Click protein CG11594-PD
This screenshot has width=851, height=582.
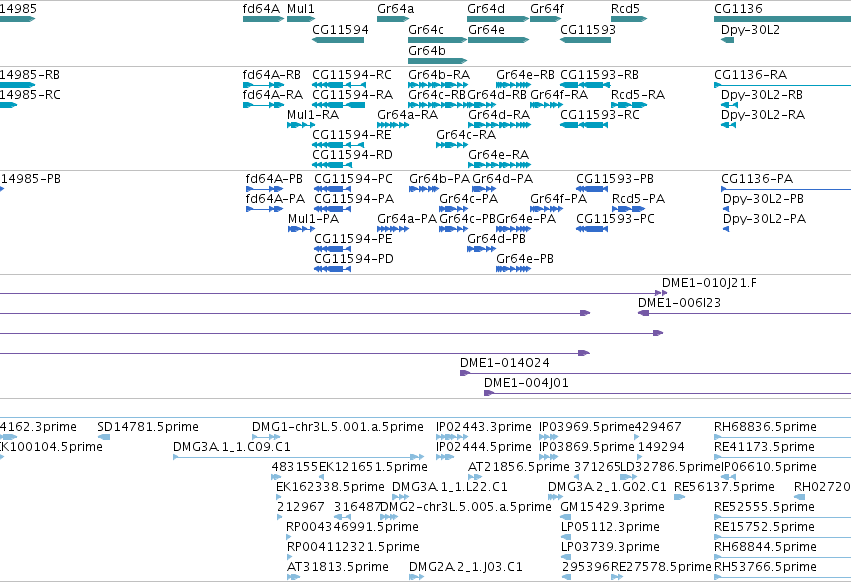click(332, 269)
